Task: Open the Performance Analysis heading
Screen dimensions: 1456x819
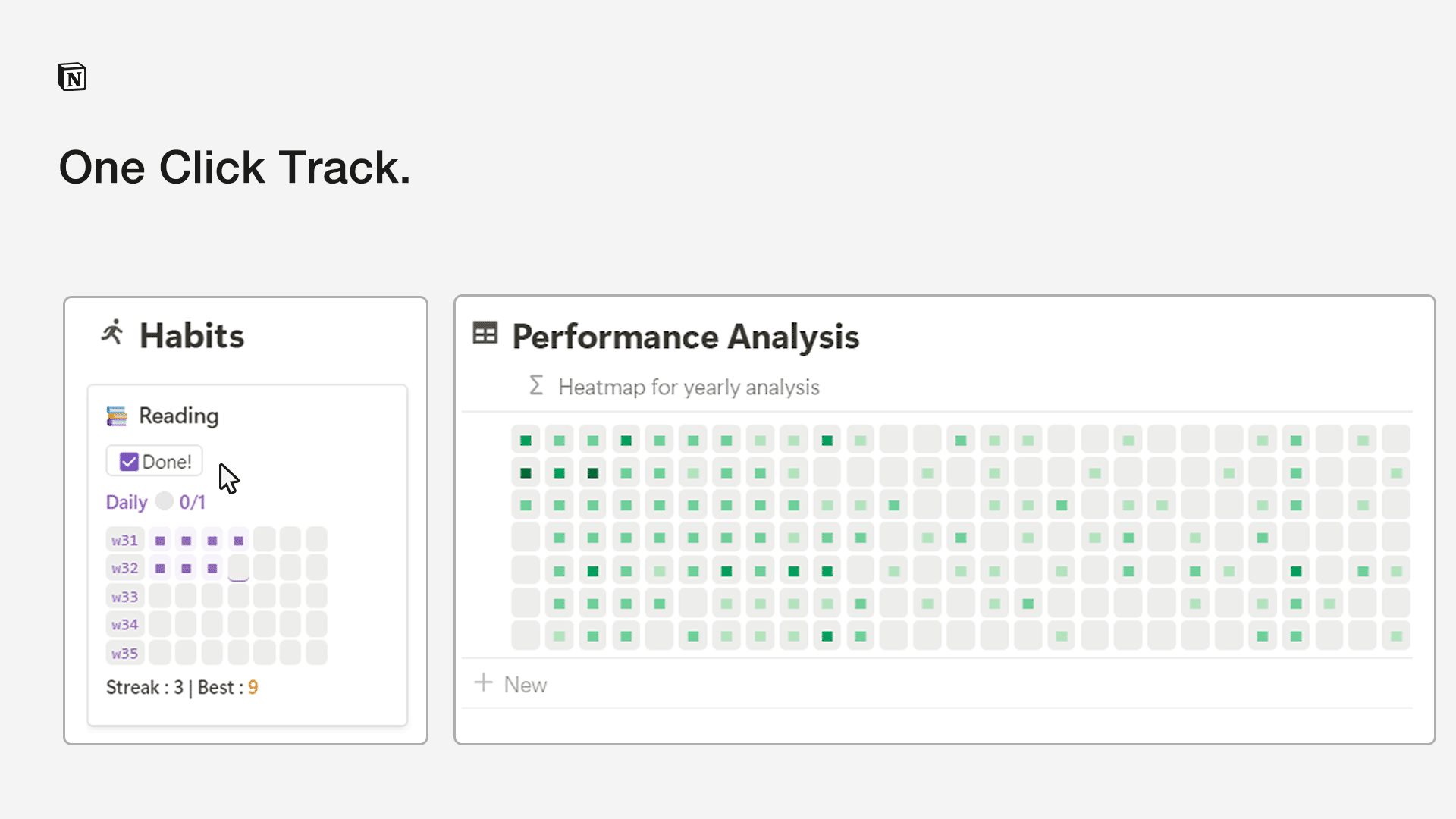Action: click(686, 337)
